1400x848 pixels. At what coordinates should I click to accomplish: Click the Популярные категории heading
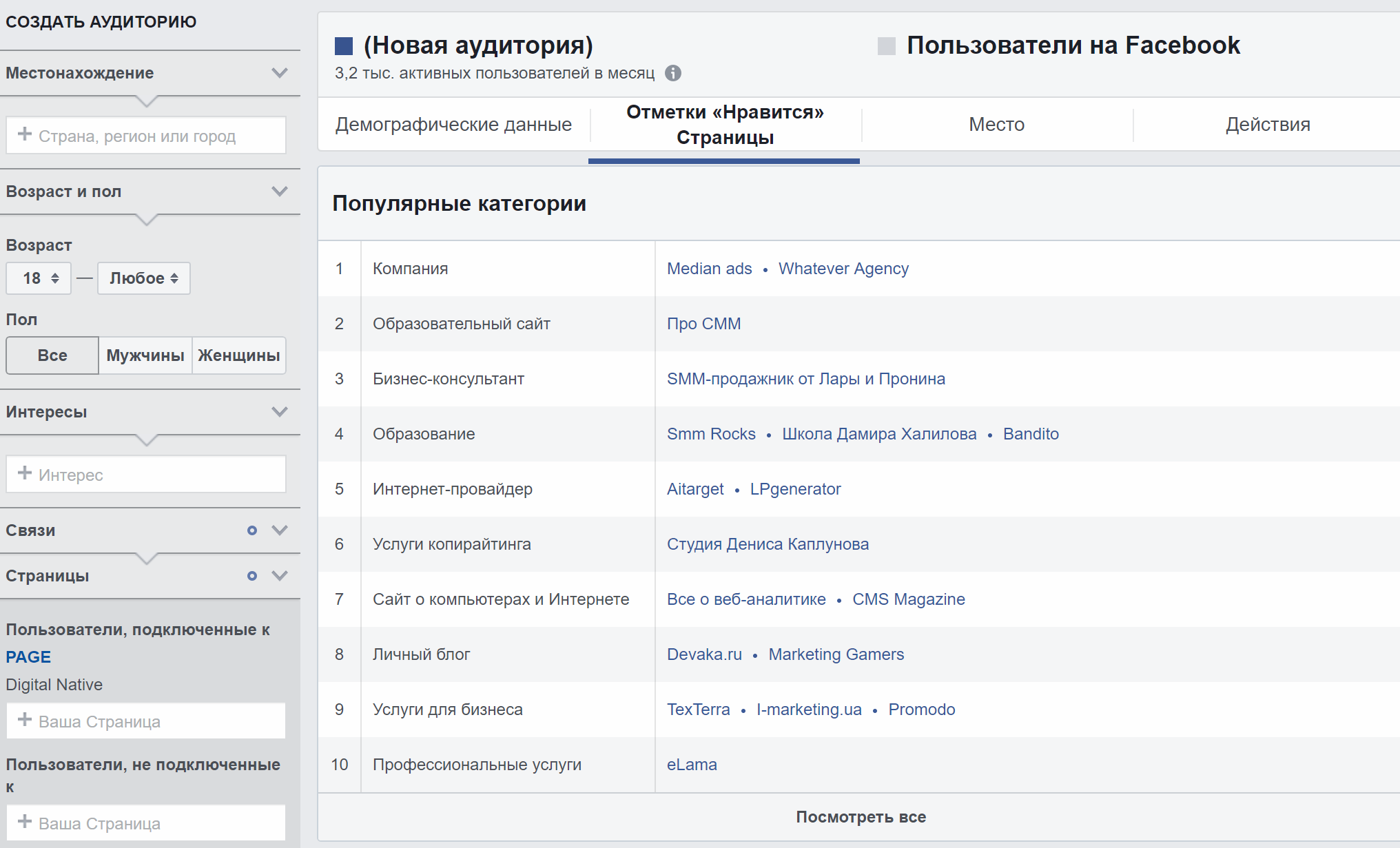tap(459, 204)
